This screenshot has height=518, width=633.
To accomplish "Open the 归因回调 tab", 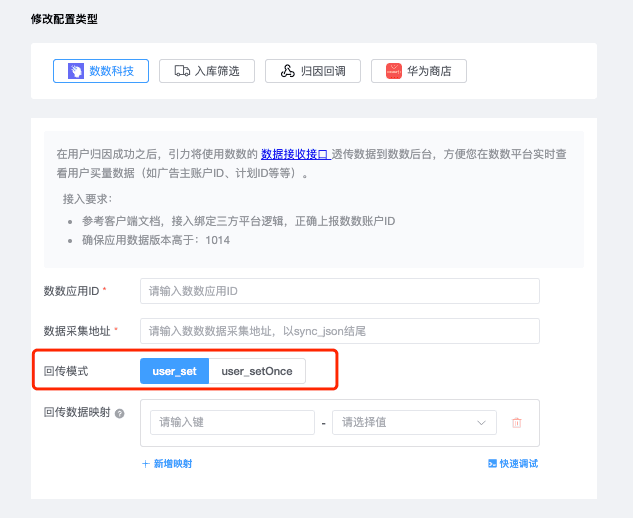I will [x=313, y=71].
